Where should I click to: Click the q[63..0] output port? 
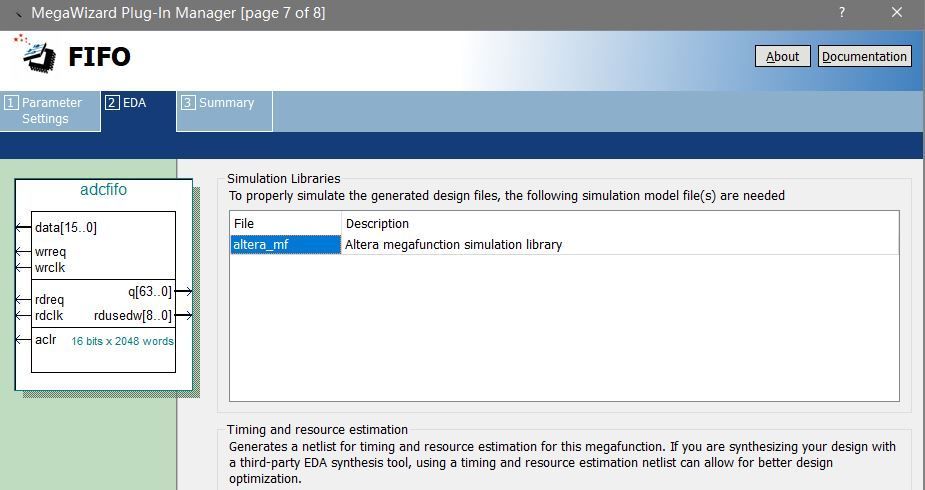click(x=150, y=292)
